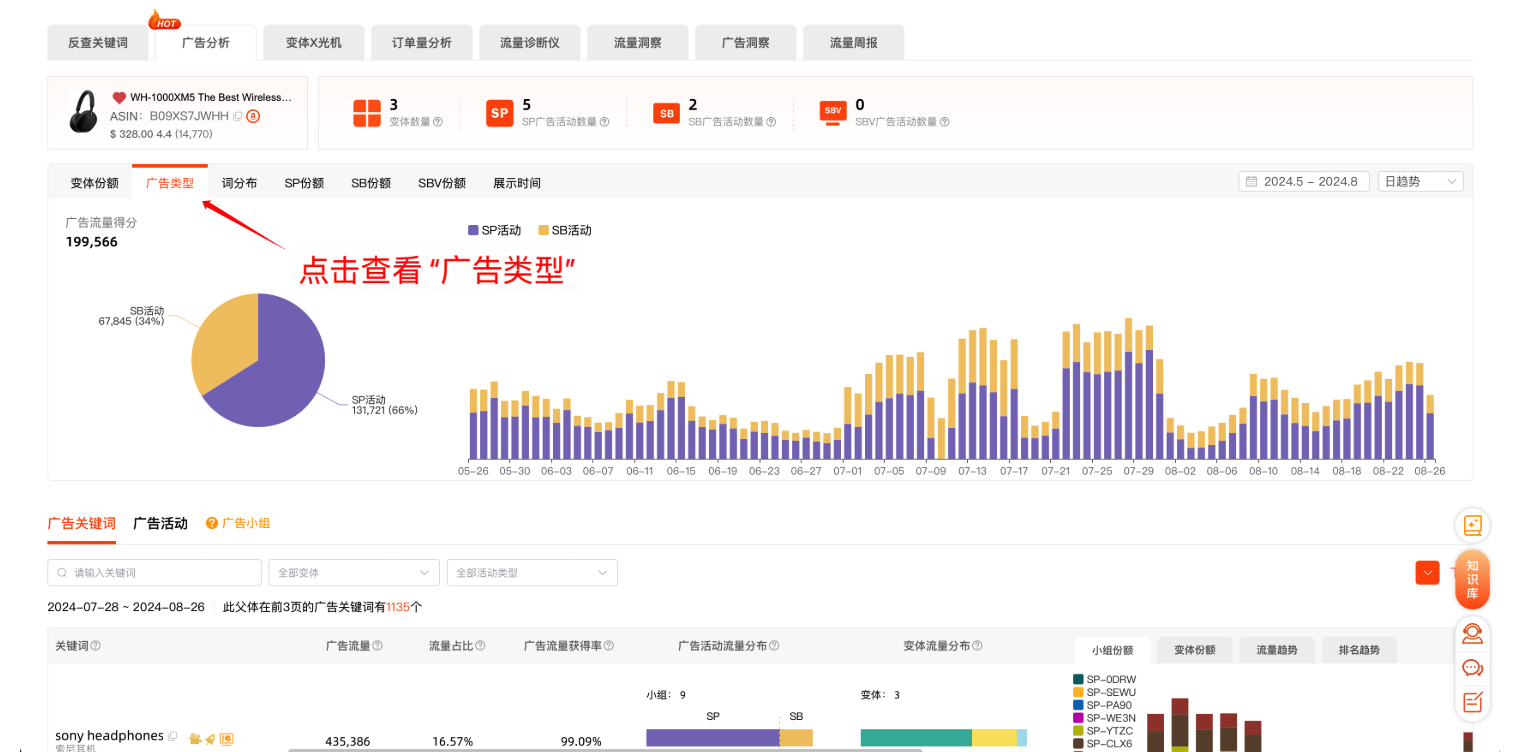Open the feedback note floating icon

coord(1472,702)
